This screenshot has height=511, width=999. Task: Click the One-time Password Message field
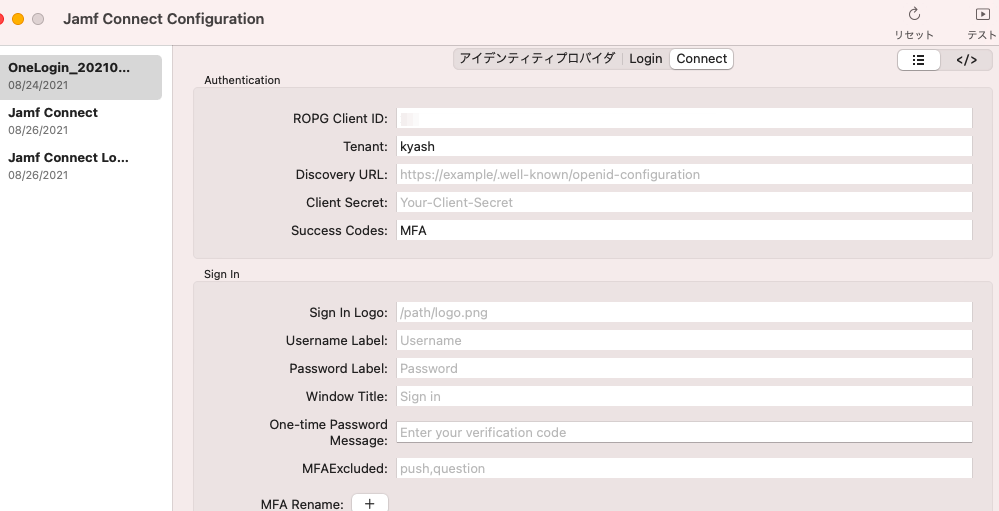point(684,432)
